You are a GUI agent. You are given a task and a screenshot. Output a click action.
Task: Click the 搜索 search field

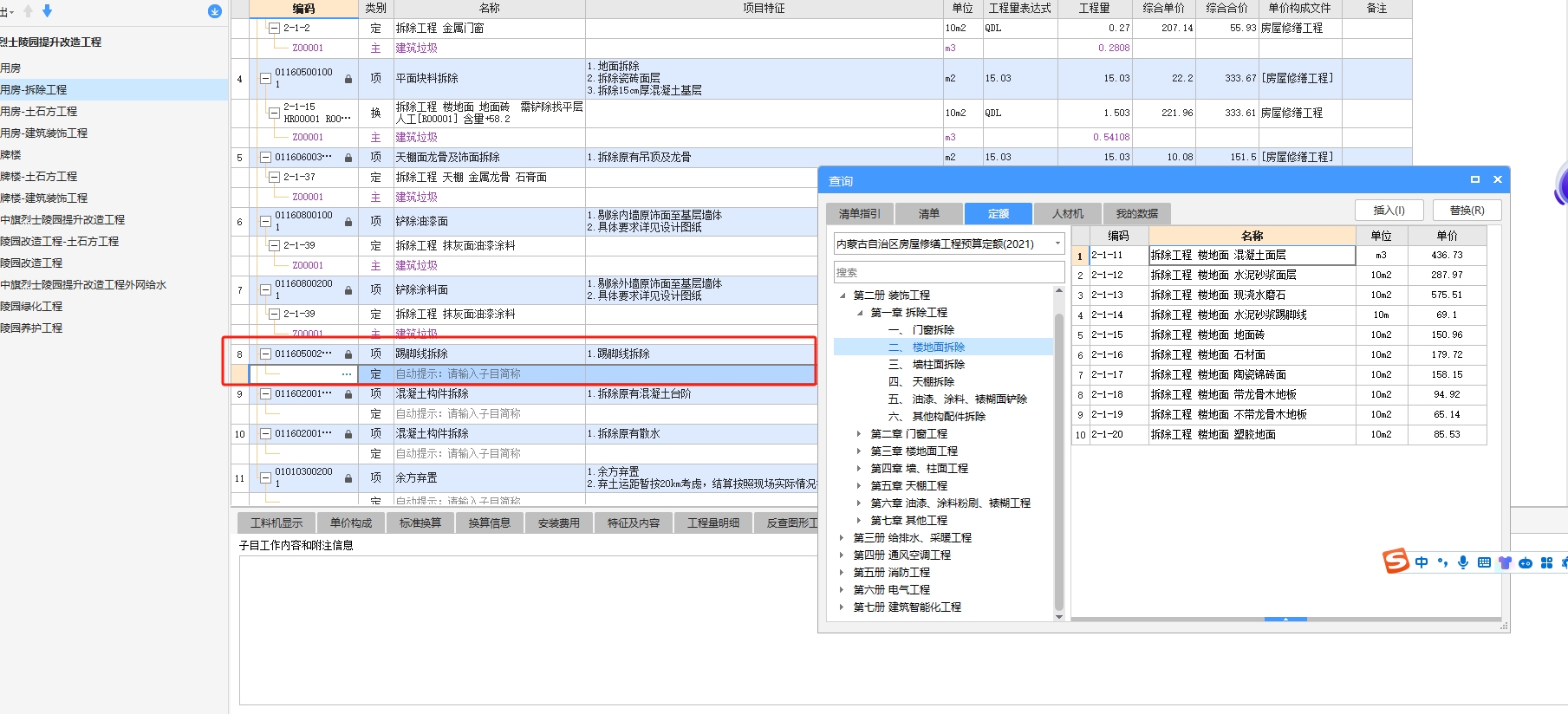948,272
